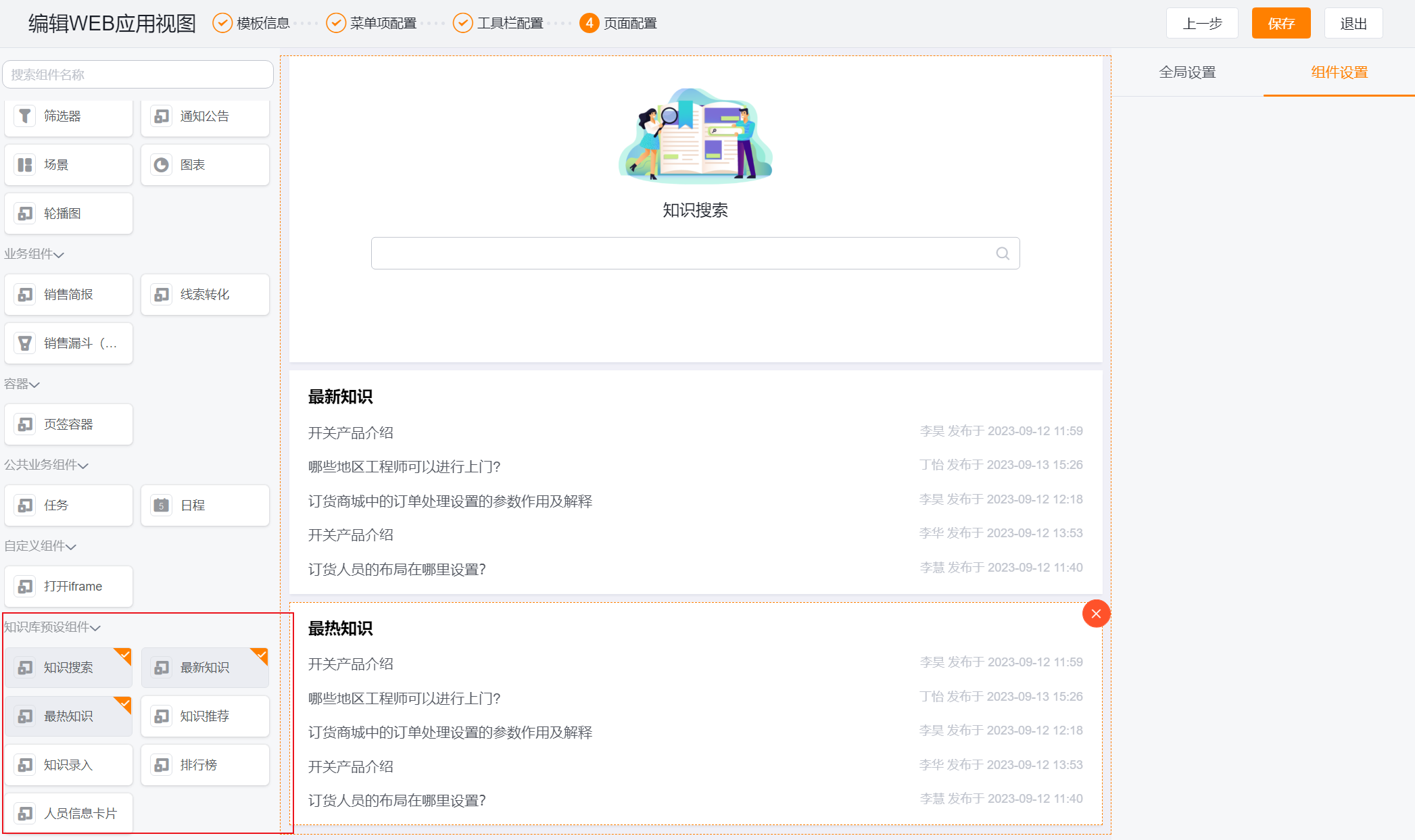Toggle the checked 最新知识 preset component

(x=205, y=668)
